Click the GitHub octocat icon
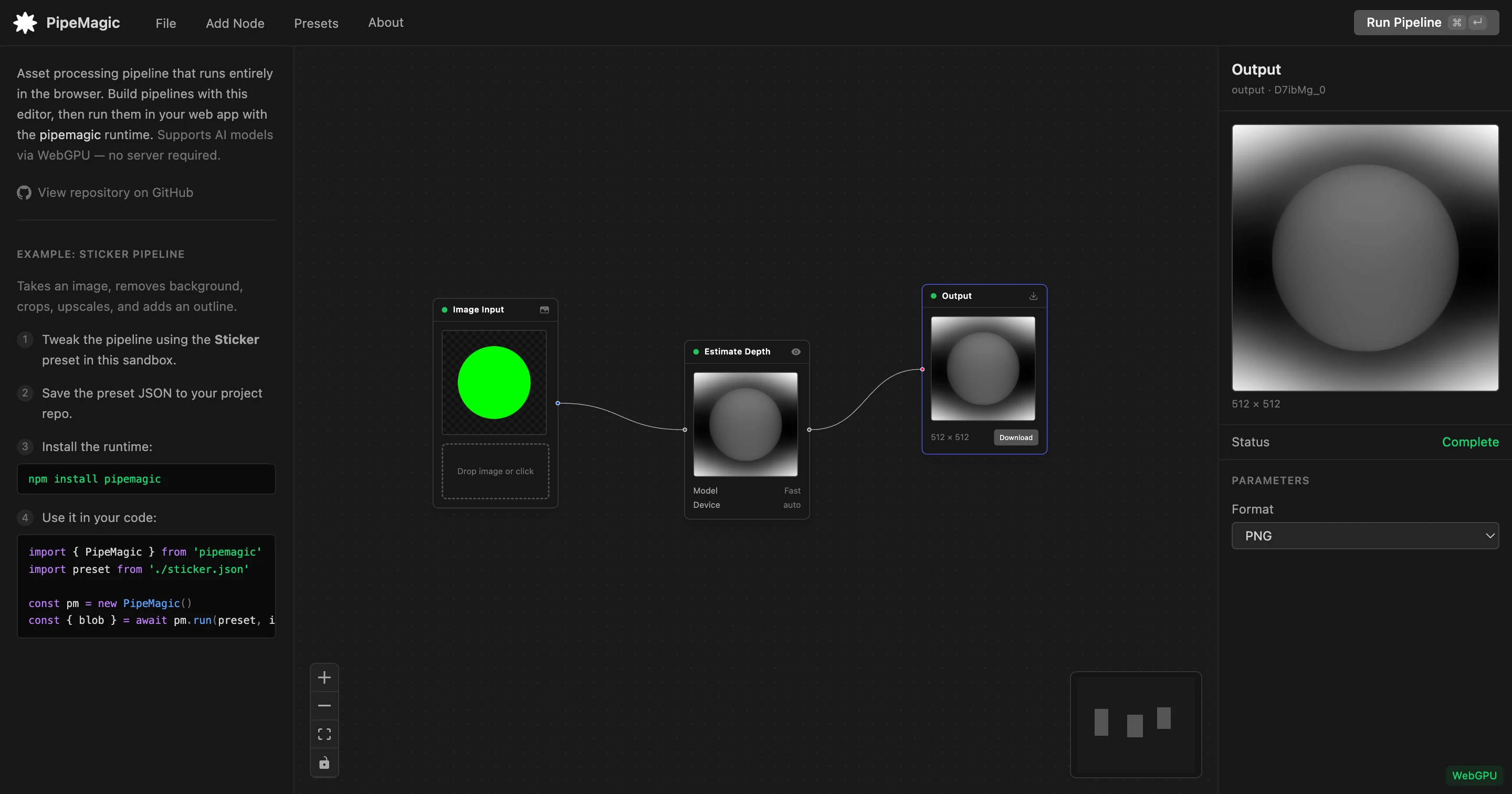This screenshot has height=794, width=1512. click(24, 193)
